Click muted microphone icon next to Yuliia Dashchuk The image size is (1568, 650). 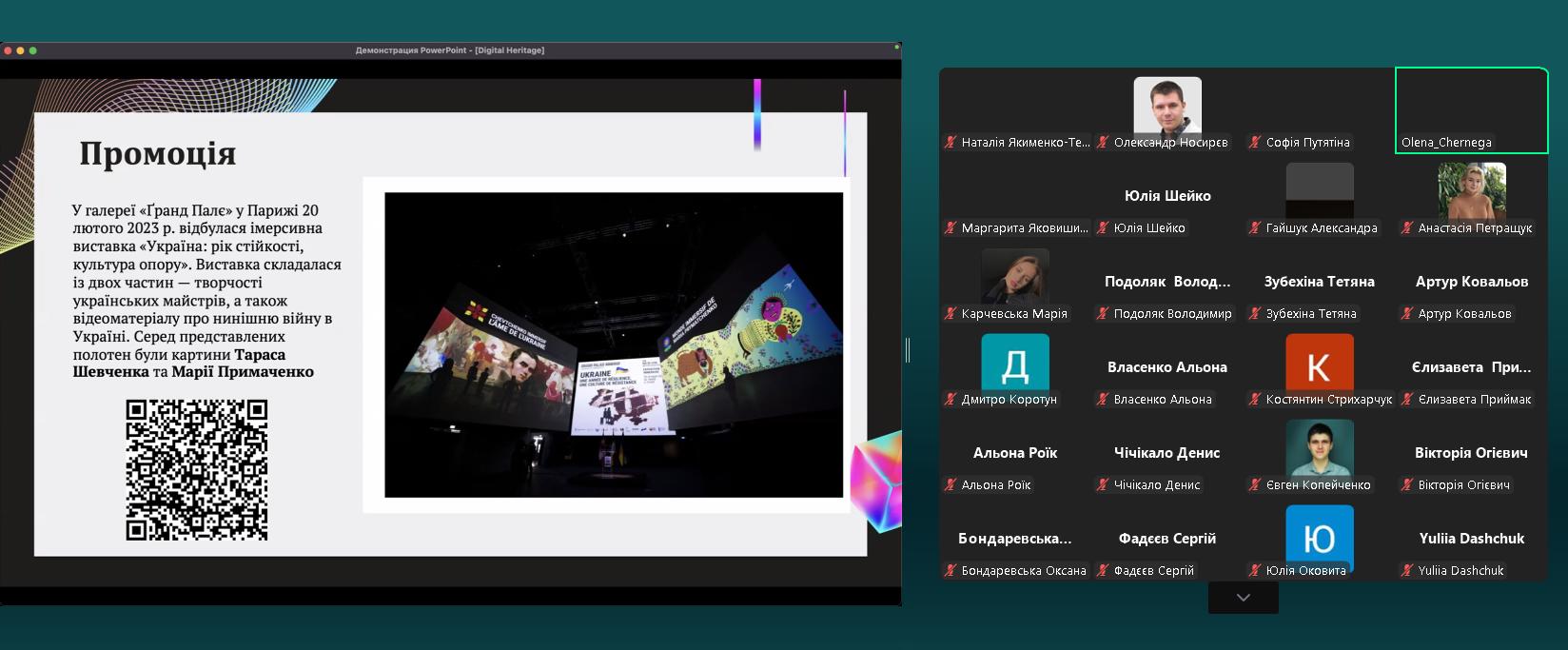click(x=1406, y=571)
